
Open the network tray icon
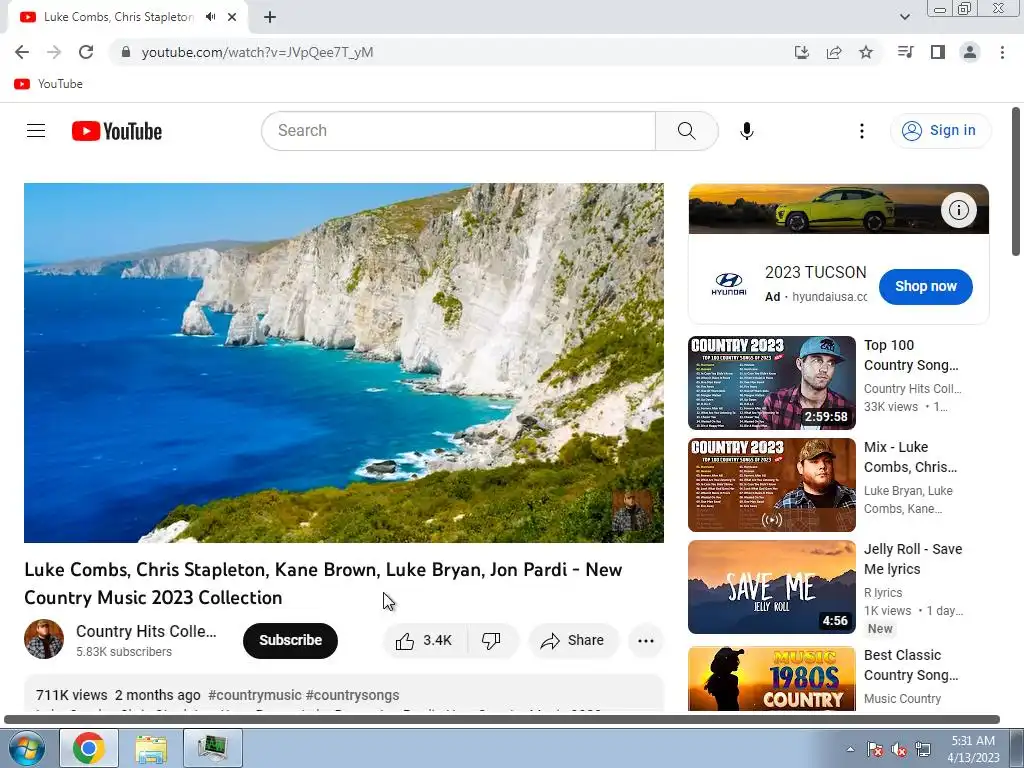click(x=923, y=749)
